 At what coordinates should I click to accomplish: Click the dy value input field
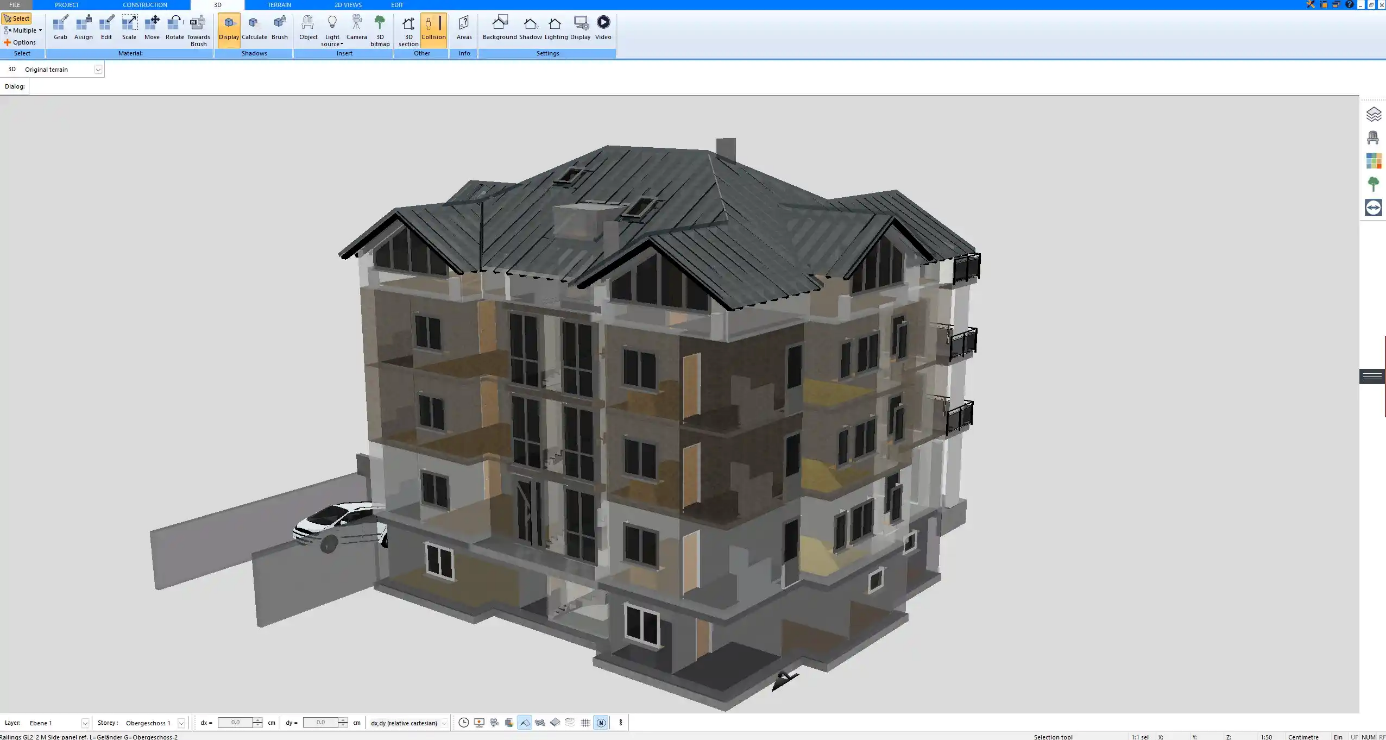point(320,722)
